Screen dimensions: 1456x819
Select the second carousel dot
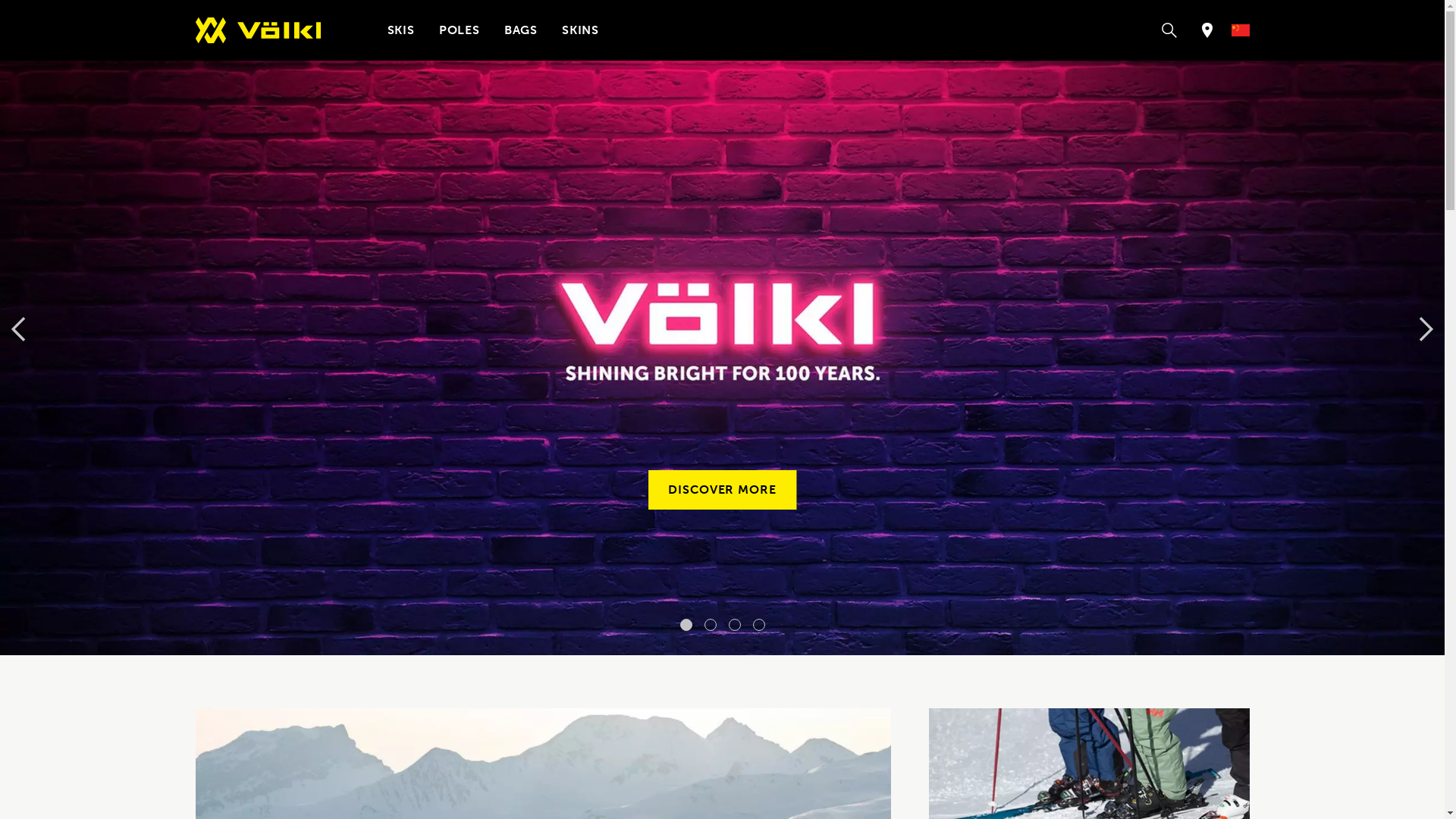(x=710, y=625)
